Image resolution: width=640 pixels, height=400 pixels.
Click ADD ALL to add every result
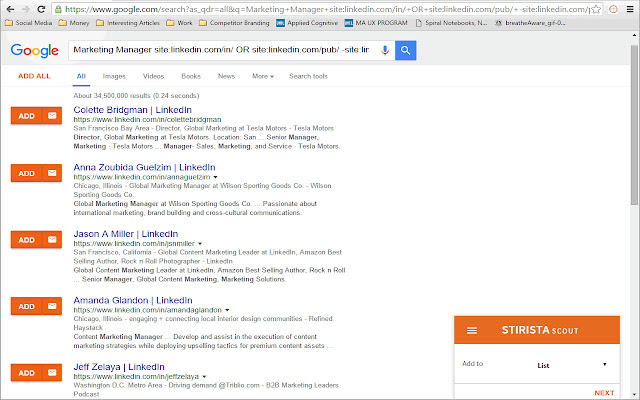tap(34, 76)
